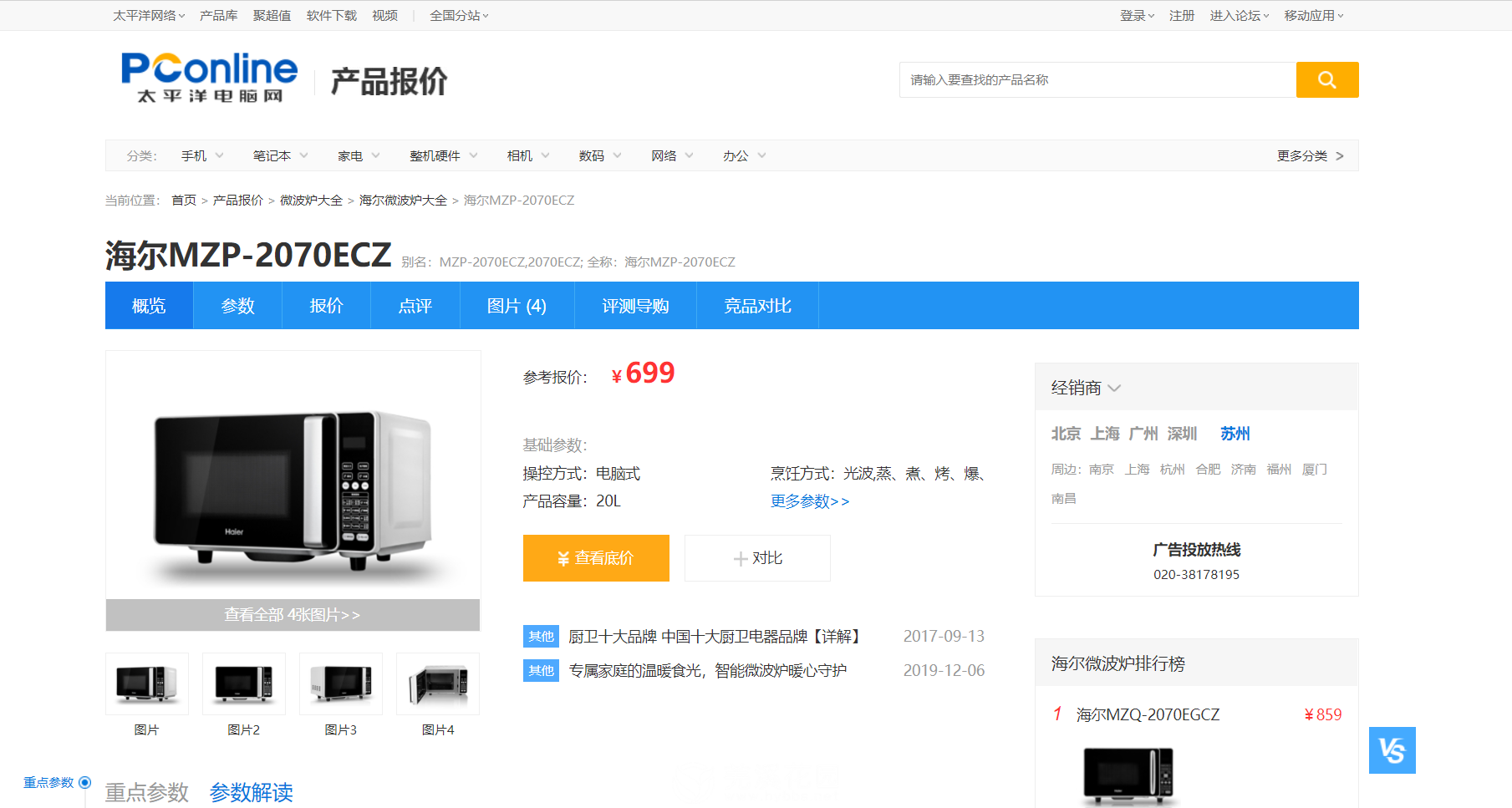Open the 全国分站 dropdown
Image resolution: width=1512 pixels, height=808 pixels.
point(459,15)
